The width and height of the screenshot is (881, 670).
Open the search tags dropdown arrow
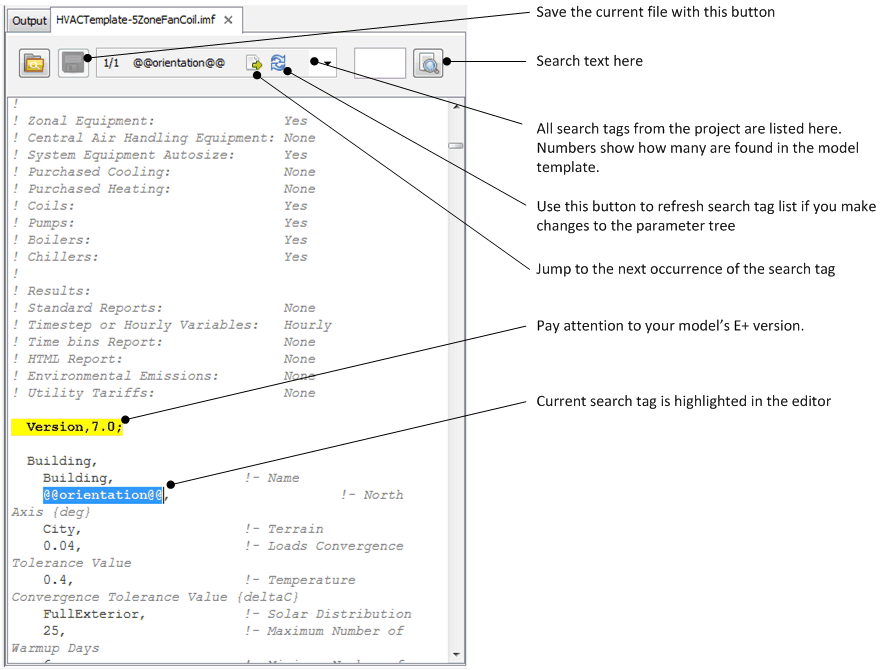[328, 63]
